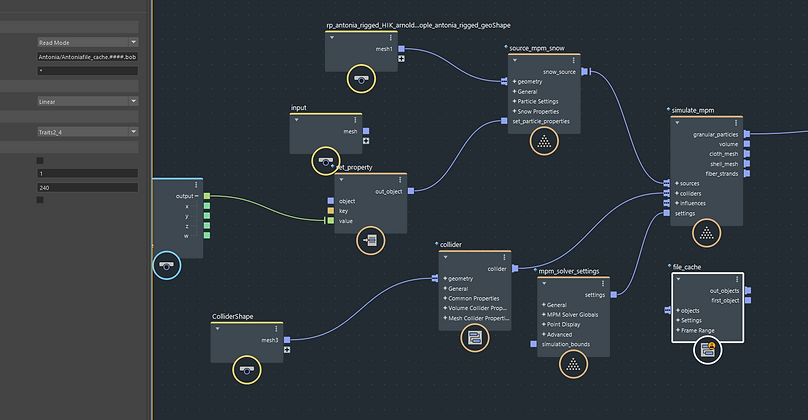Open options menu of simulate_mpm node
Image resolution: width=808 pixels, height=420 pixels.
[x=736, y=123]
